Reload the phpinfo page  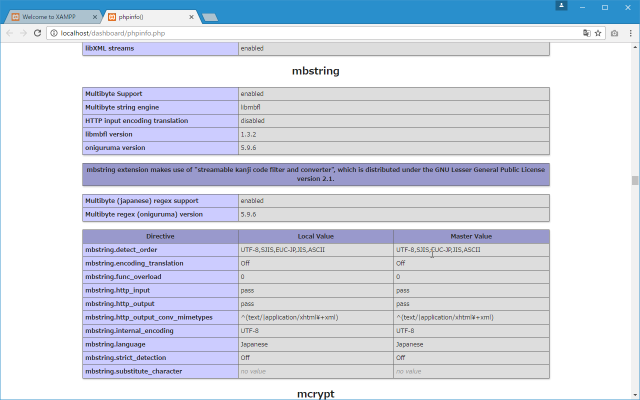pyautogui.click(x=38, y=33)
